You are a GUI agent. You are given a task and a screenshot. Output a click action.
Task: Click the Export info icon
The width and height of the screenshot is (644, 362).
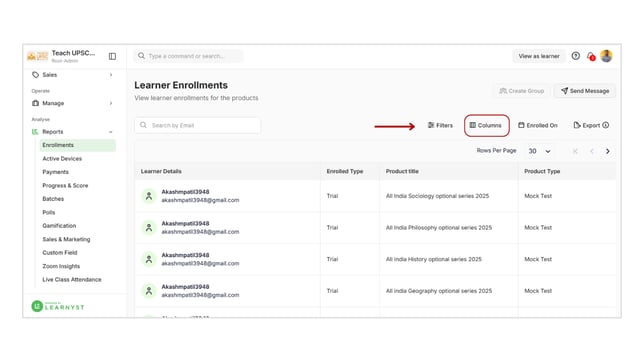tap(605, 125)
